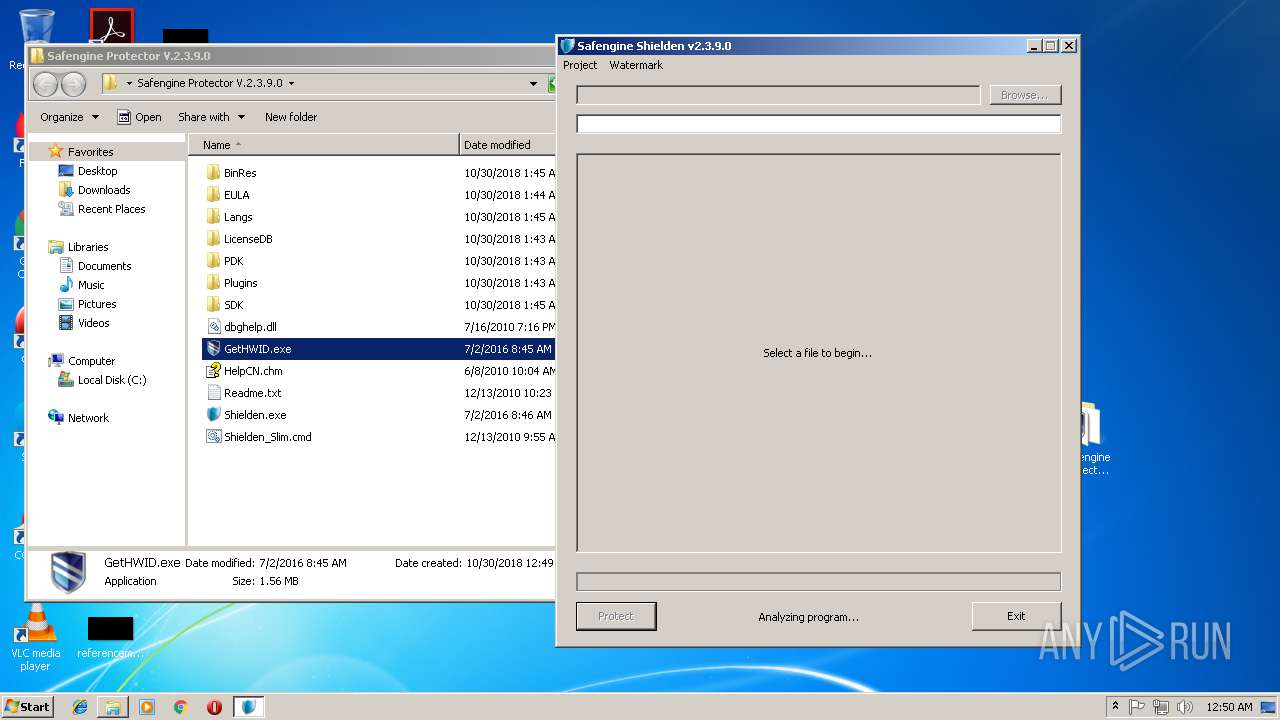Click media player taskbar icon
Screen dimensions: 1280x720
(x=147, y=707)
